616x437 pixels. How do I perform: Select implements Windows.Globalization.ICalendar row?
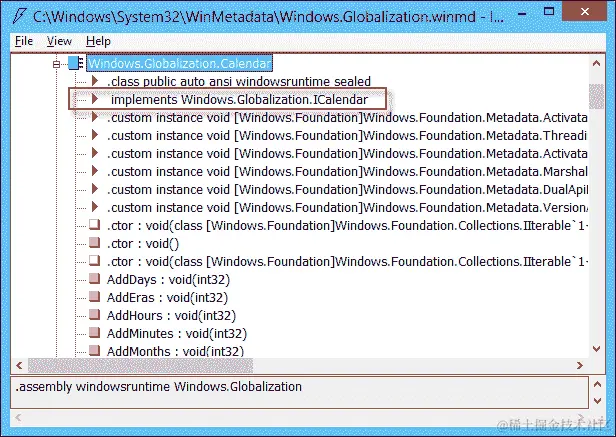(x=239, y=99)
